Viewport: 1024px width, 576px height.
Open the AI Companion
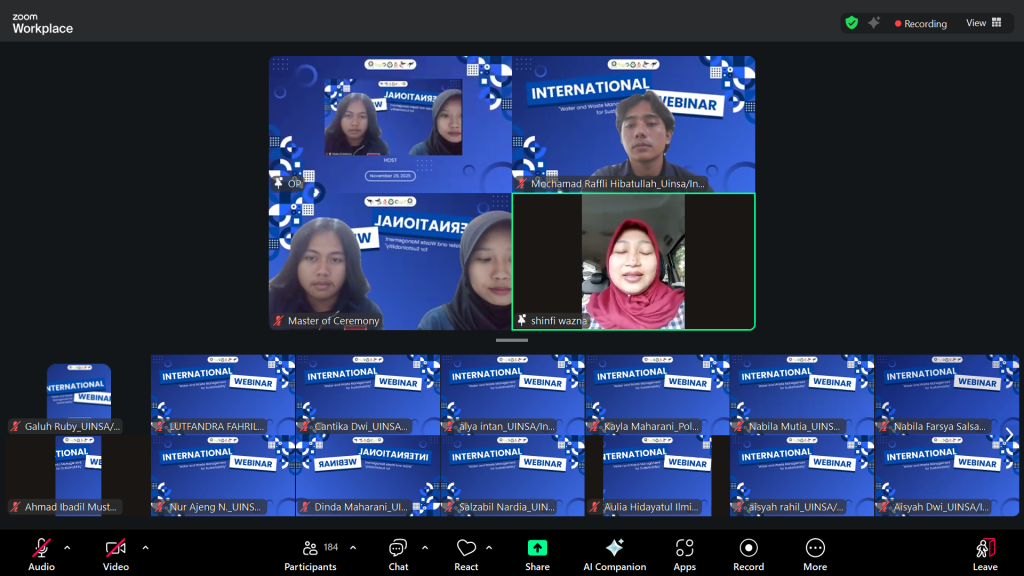pyautogui.click(x=614, y=552)
